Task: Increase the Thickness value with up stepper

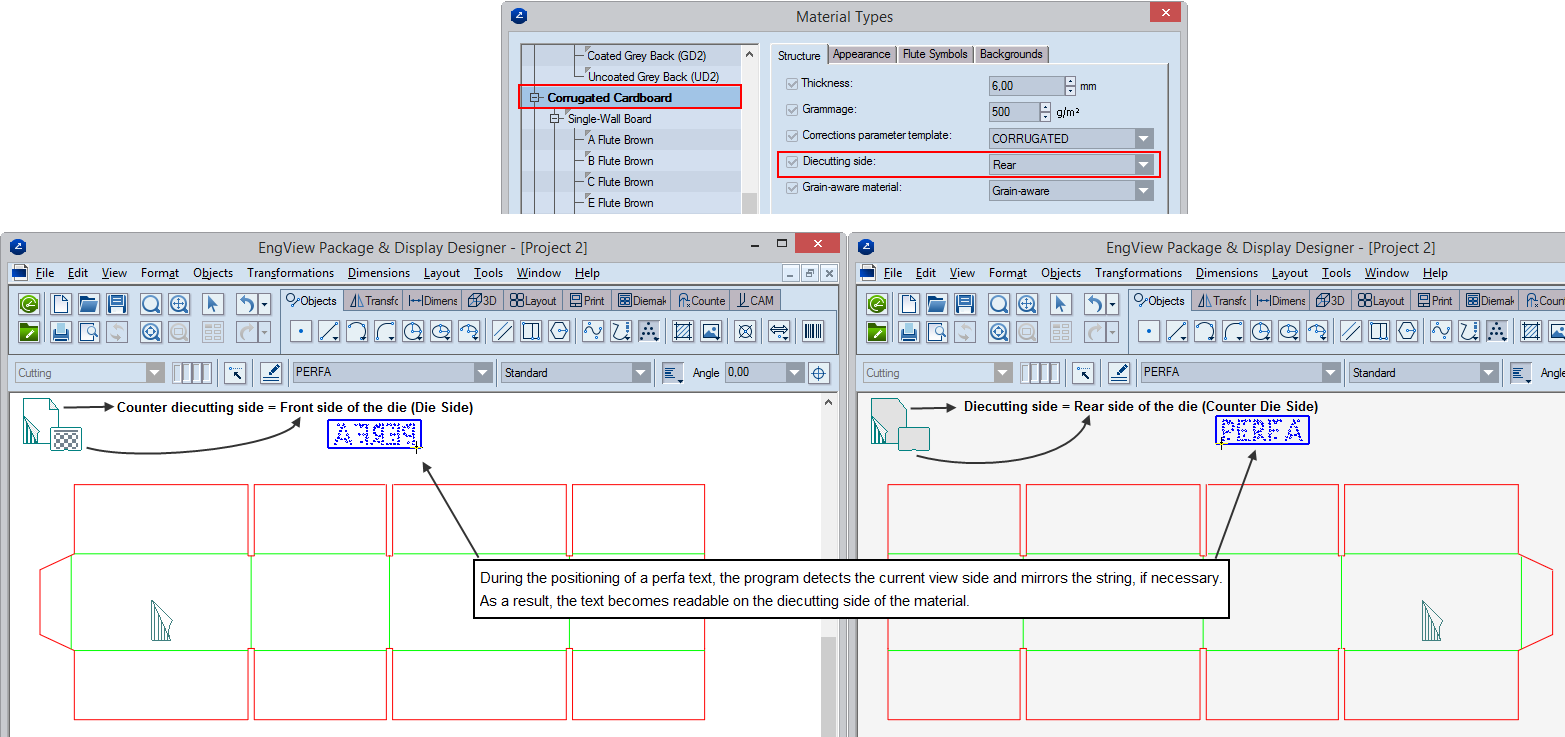Action: (1070, 81)
